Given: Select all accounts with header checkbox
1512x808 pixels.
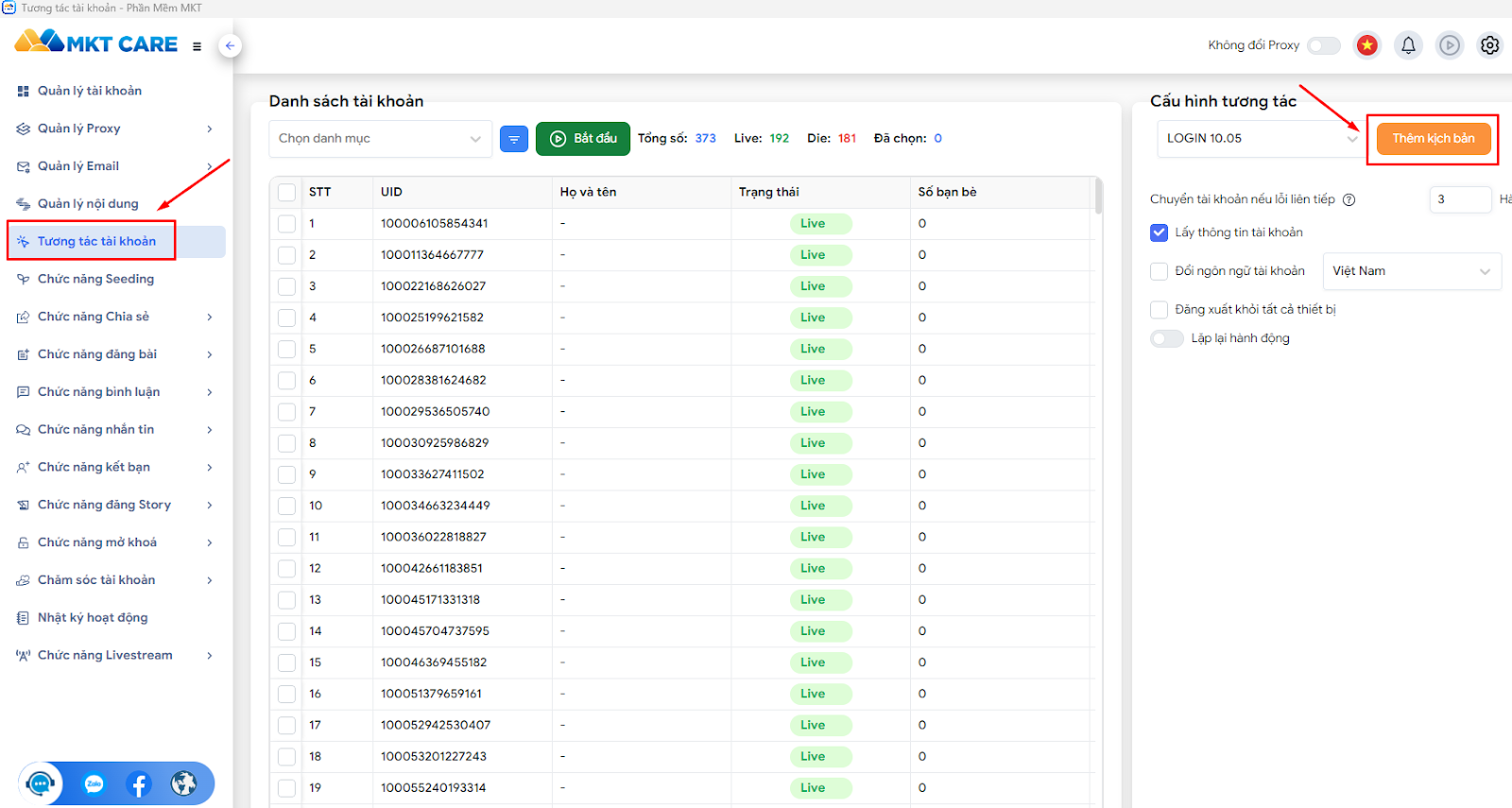Looking at the screenshot, I should point(287,192).
